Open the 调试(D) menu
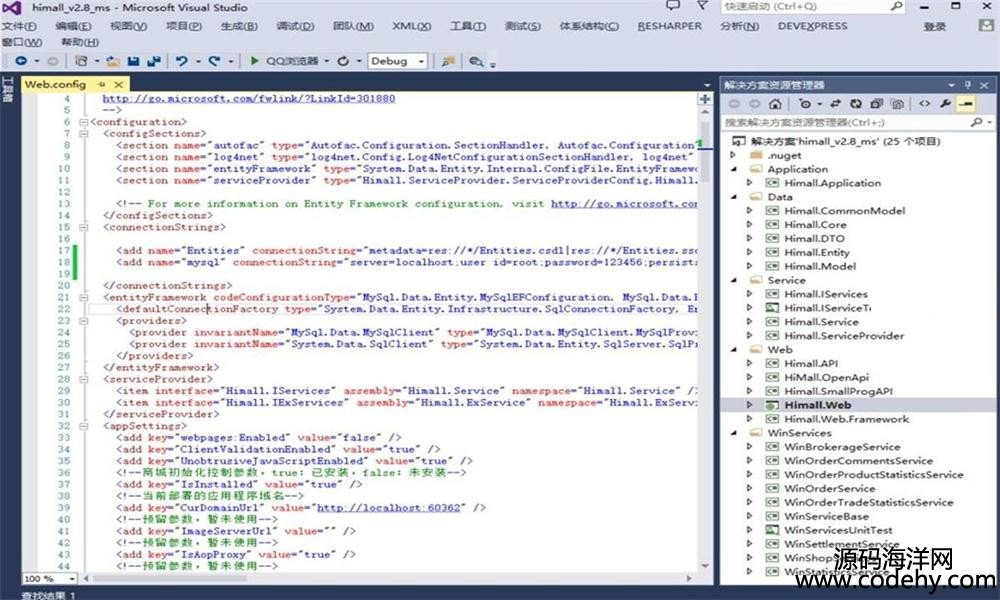The width and height of the screenshot is (1000, 600). pyautogui.click(x=295, y=26)
